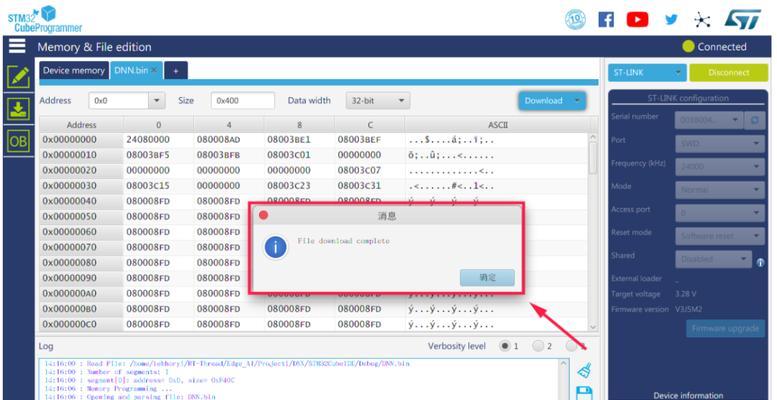Add a new tab with plus button

click(x=175, y=70)
